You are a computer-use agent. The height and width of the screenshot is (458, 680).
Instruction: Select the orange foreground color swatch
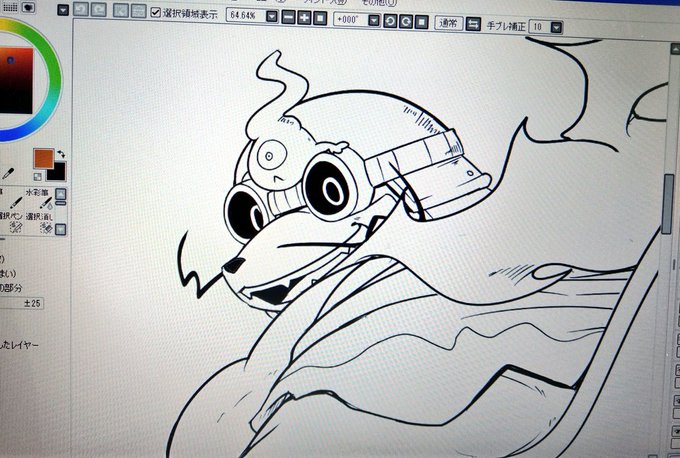coord(43,159)
